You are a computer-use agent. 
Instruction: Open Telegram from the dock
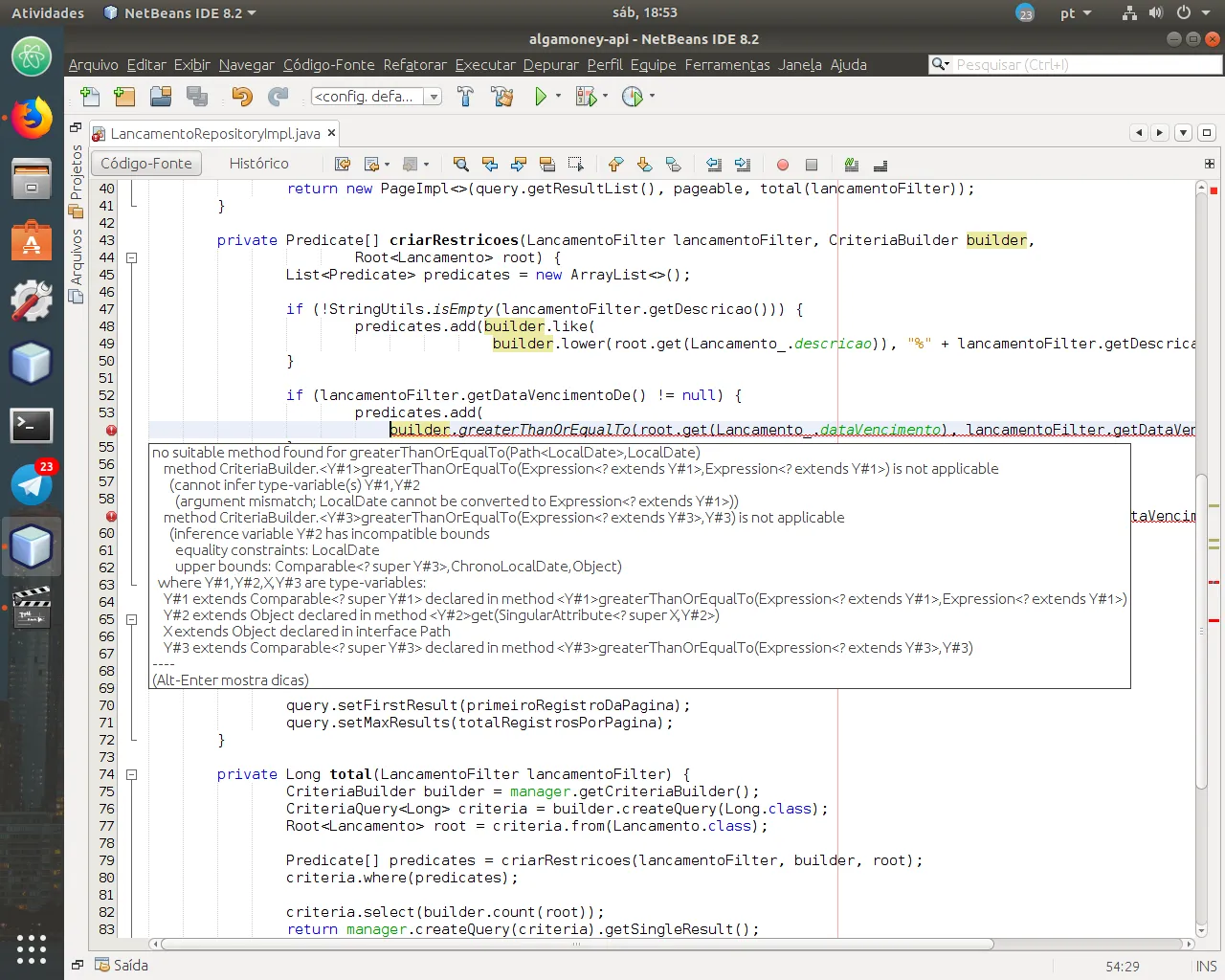32,485
